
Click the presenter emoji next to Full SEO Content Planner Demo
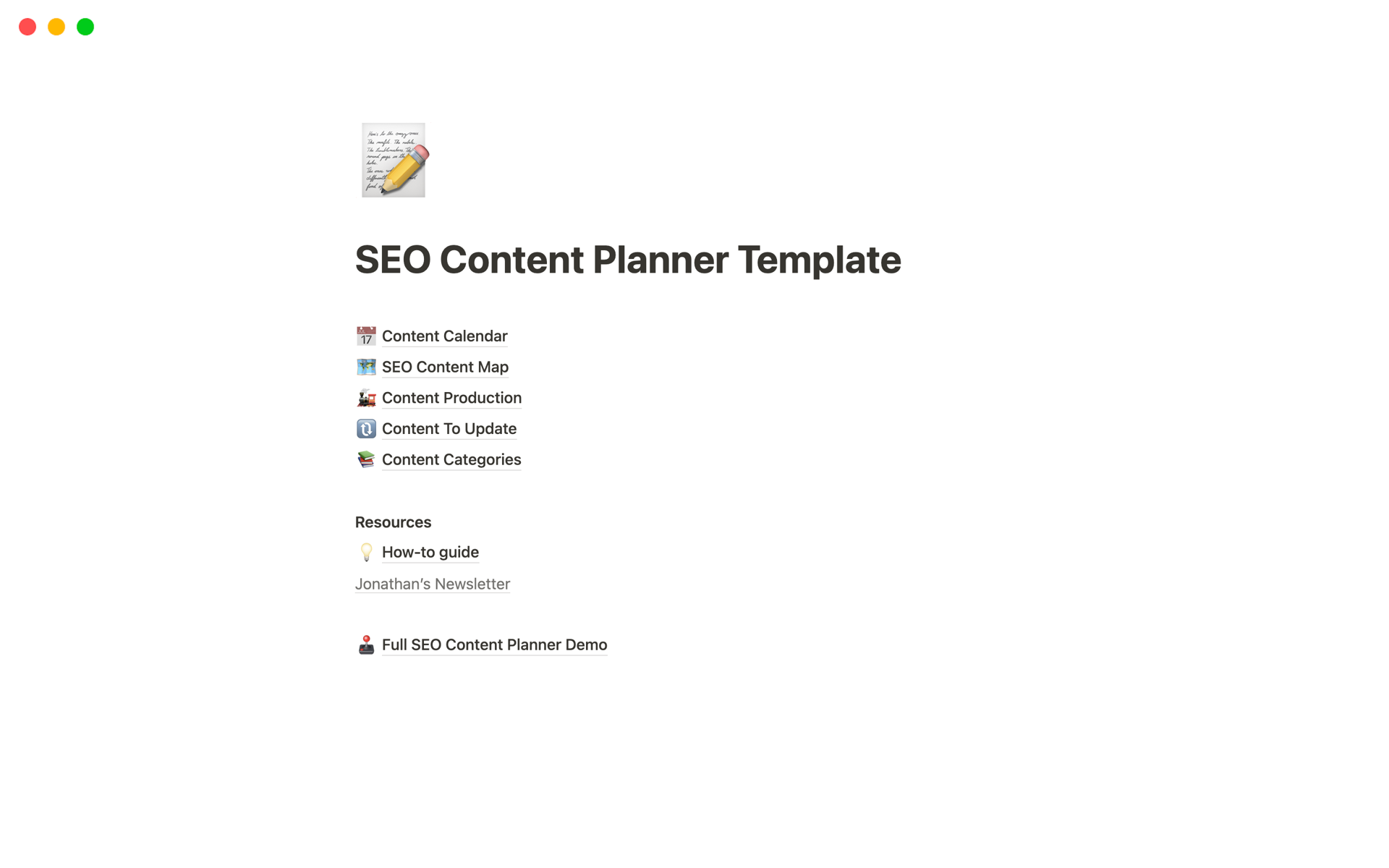click(x=367, y=644)
